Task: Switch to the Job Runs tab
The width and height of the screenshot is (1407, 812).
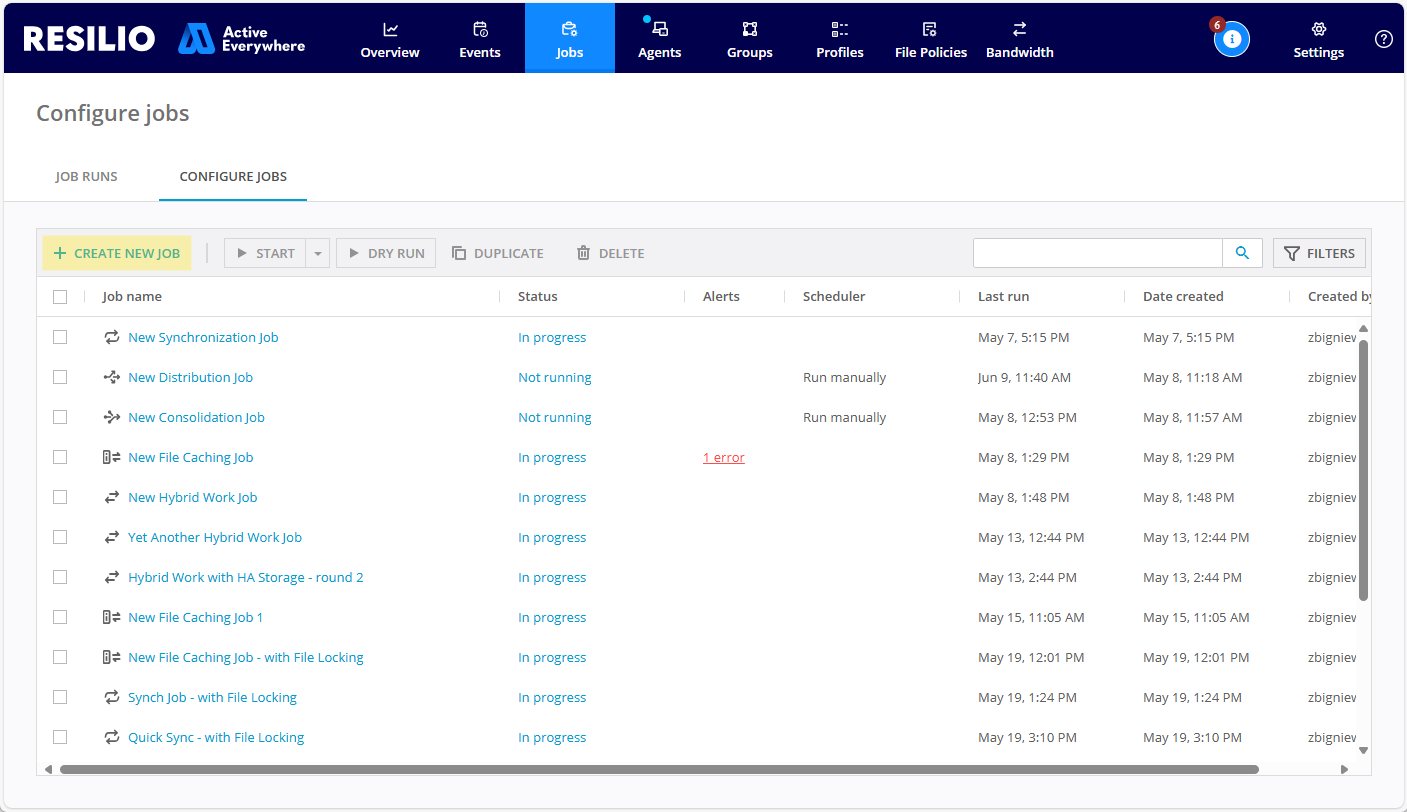Action: [86, 176]
